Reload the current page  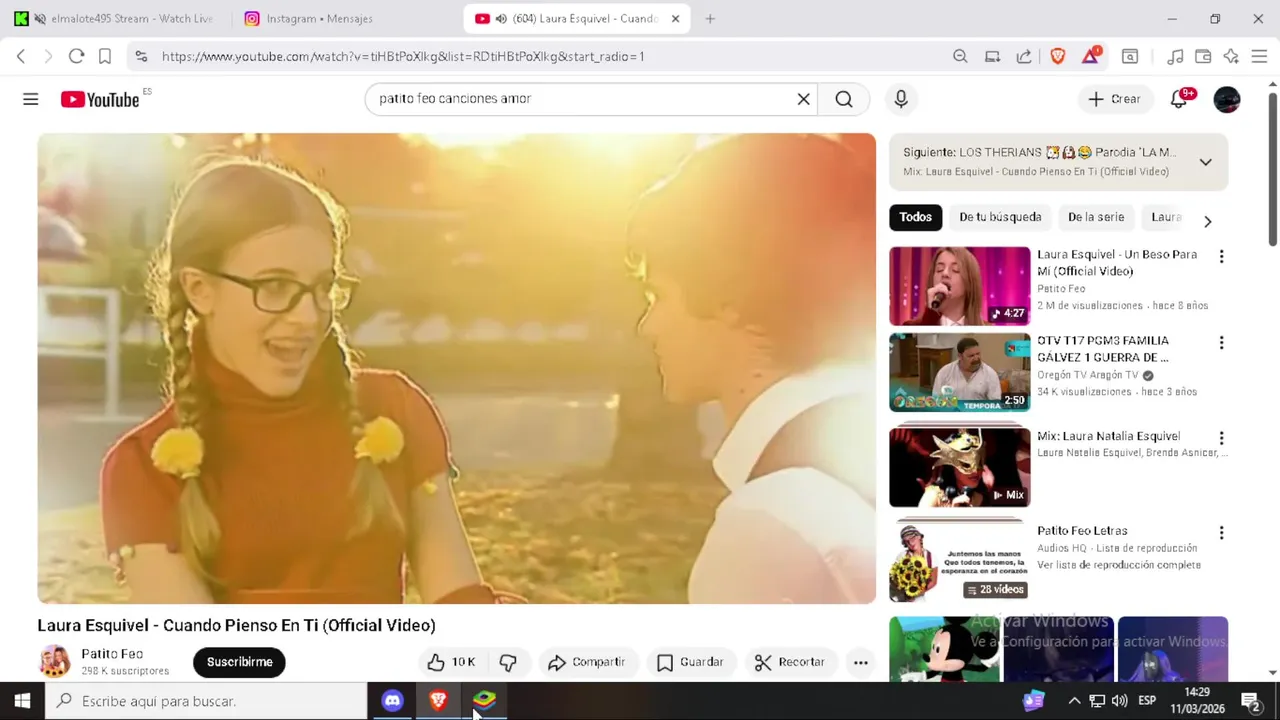click(x=76, y=56)
